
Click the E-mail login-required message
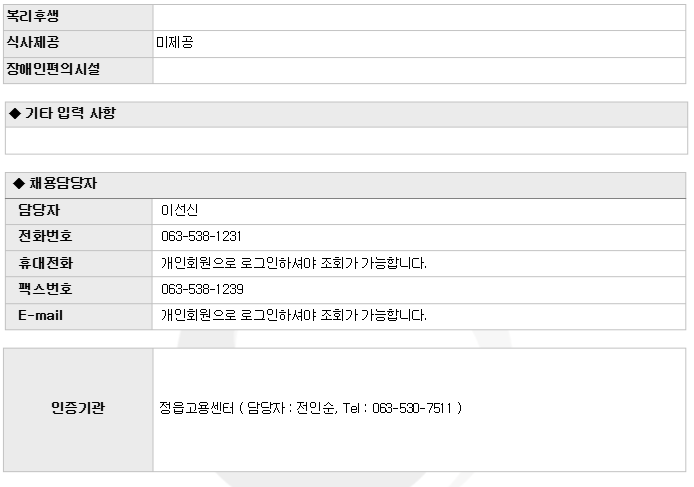pyautogui.click(x=294, y=315)
